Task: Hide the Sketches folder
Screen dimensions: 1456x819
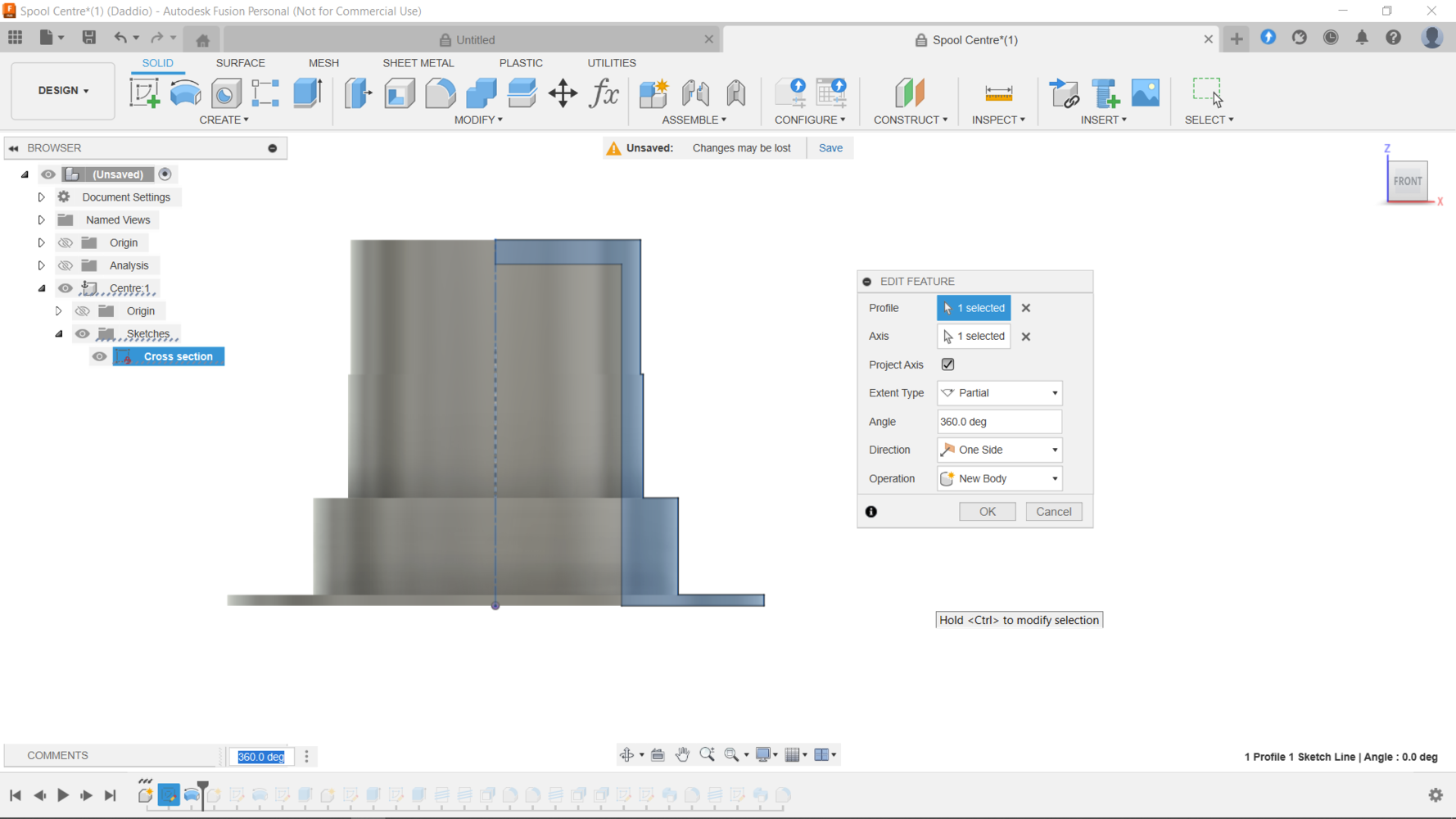Action: tap(83, 333)
